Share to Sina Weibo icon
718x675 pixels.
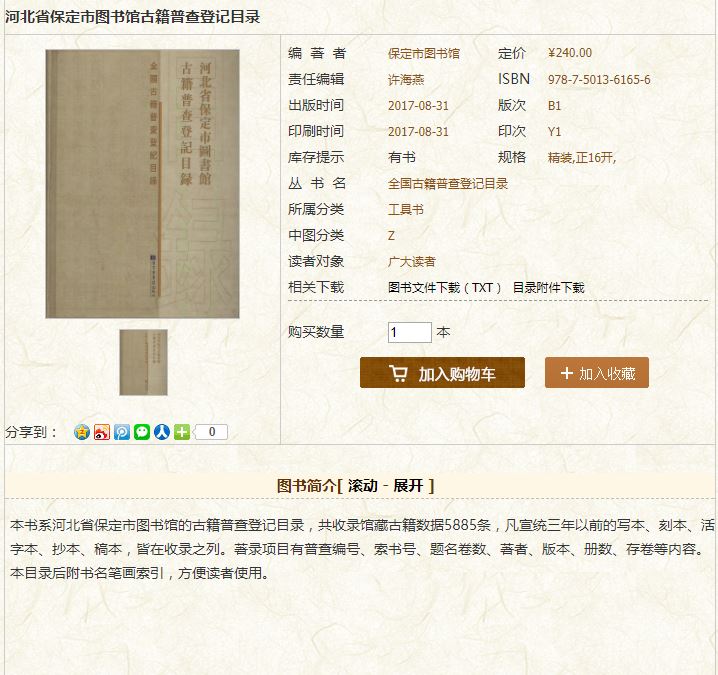click(102, 432)
